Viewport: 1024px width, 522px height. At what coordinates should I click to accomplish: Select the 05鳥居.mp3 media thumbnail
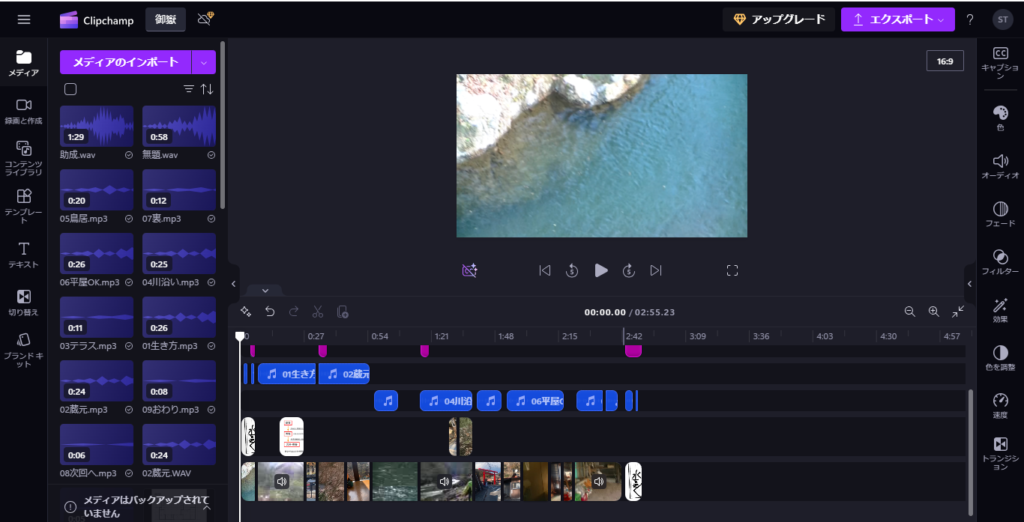tap(97, 189)
